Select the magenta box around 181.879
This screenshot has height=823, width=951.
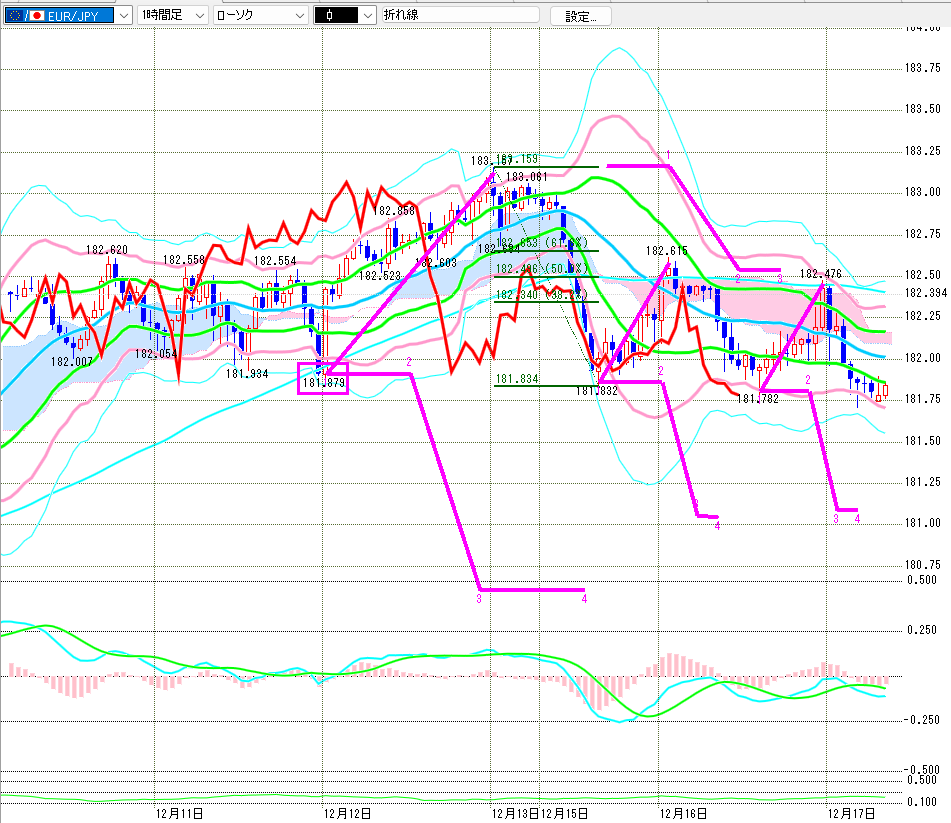click(324, 380)
